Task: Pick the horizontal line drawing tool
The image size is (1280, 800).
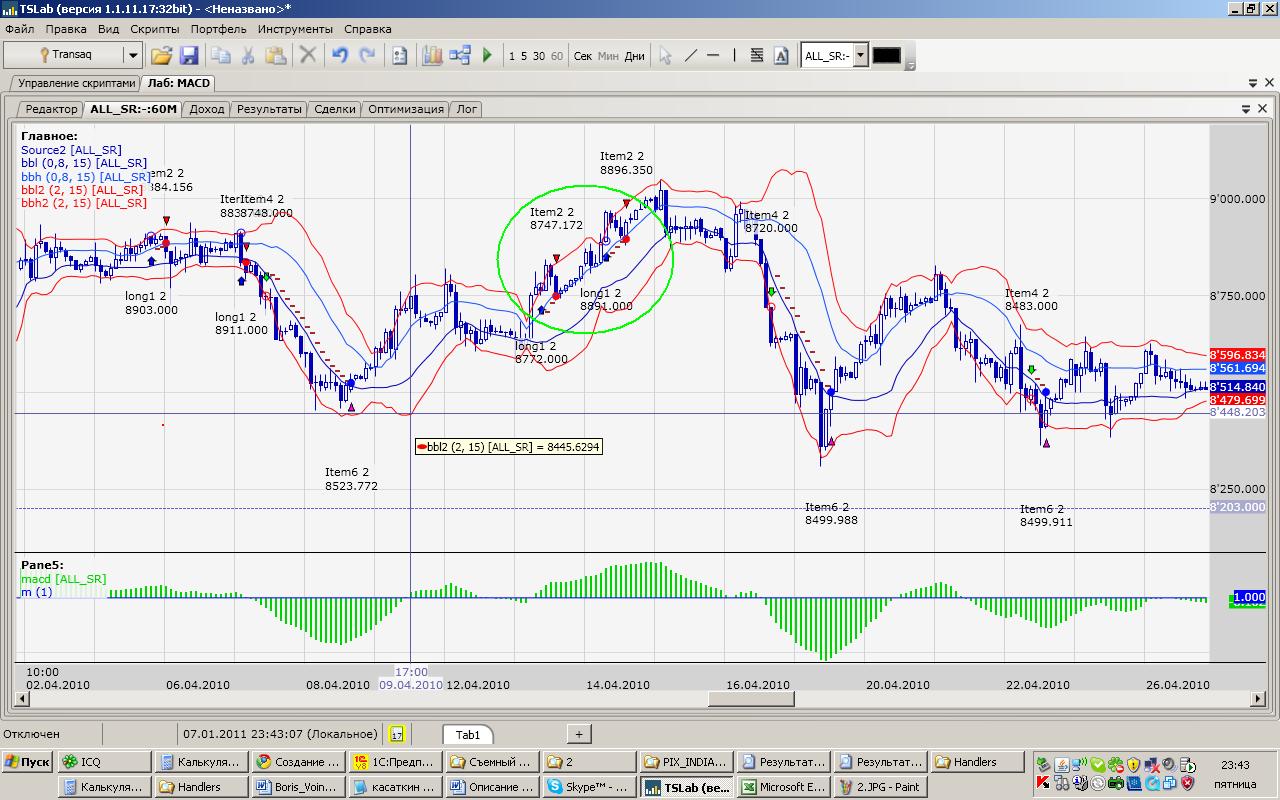Action: pyautogui.click(x=713, y=56)
